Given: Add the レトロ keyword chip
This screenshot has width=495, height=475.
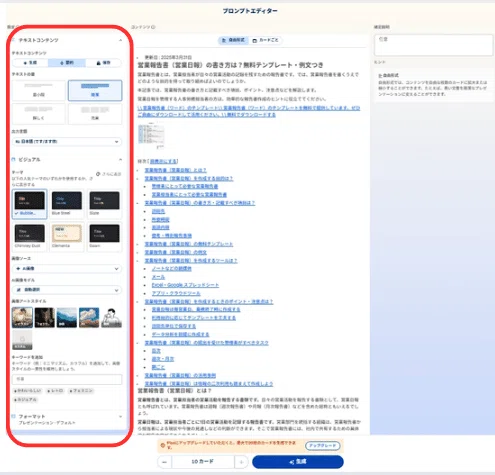Looking at the screenshot, I should click(55, 391).
